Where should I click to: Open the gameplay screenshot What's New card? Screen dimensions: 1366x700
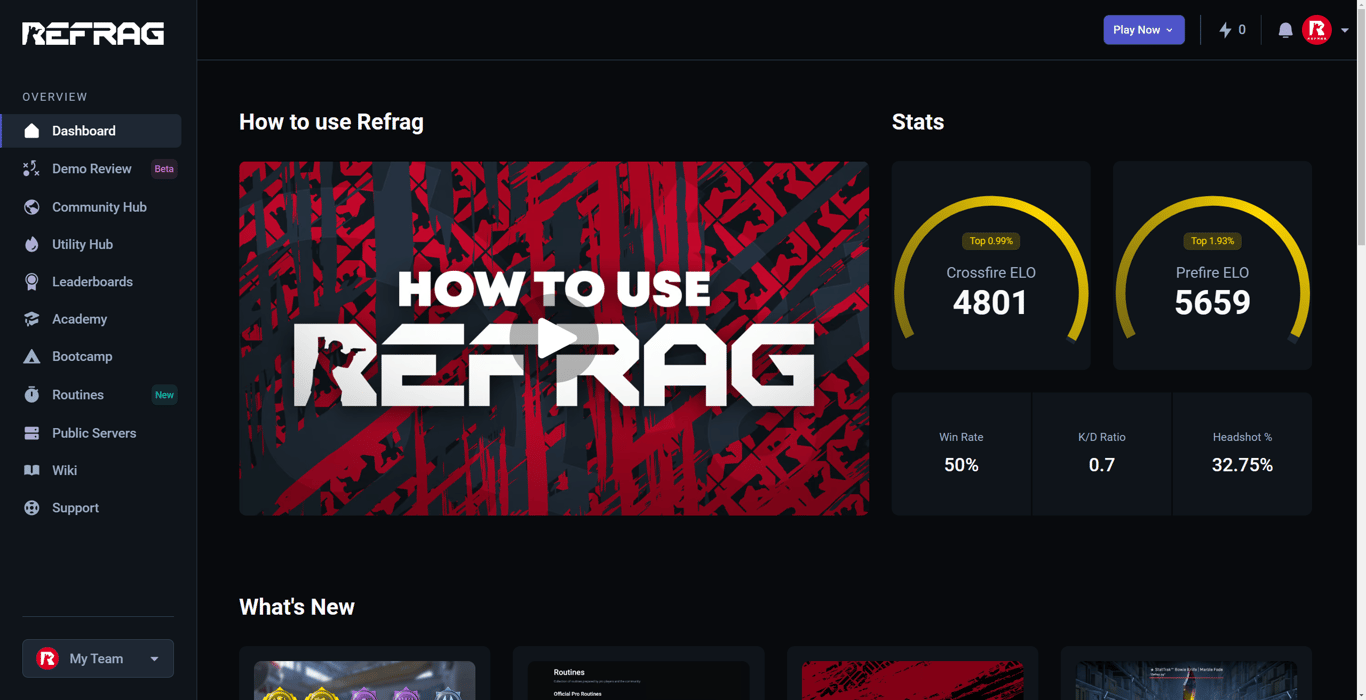(x=1187, y=673)
